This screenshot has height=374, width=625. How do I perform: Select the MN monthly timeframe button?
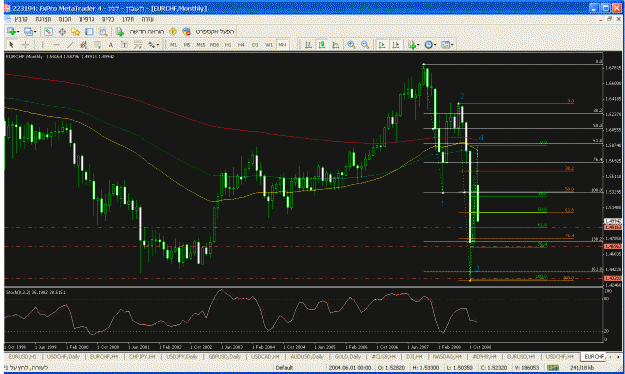point(282,45)
